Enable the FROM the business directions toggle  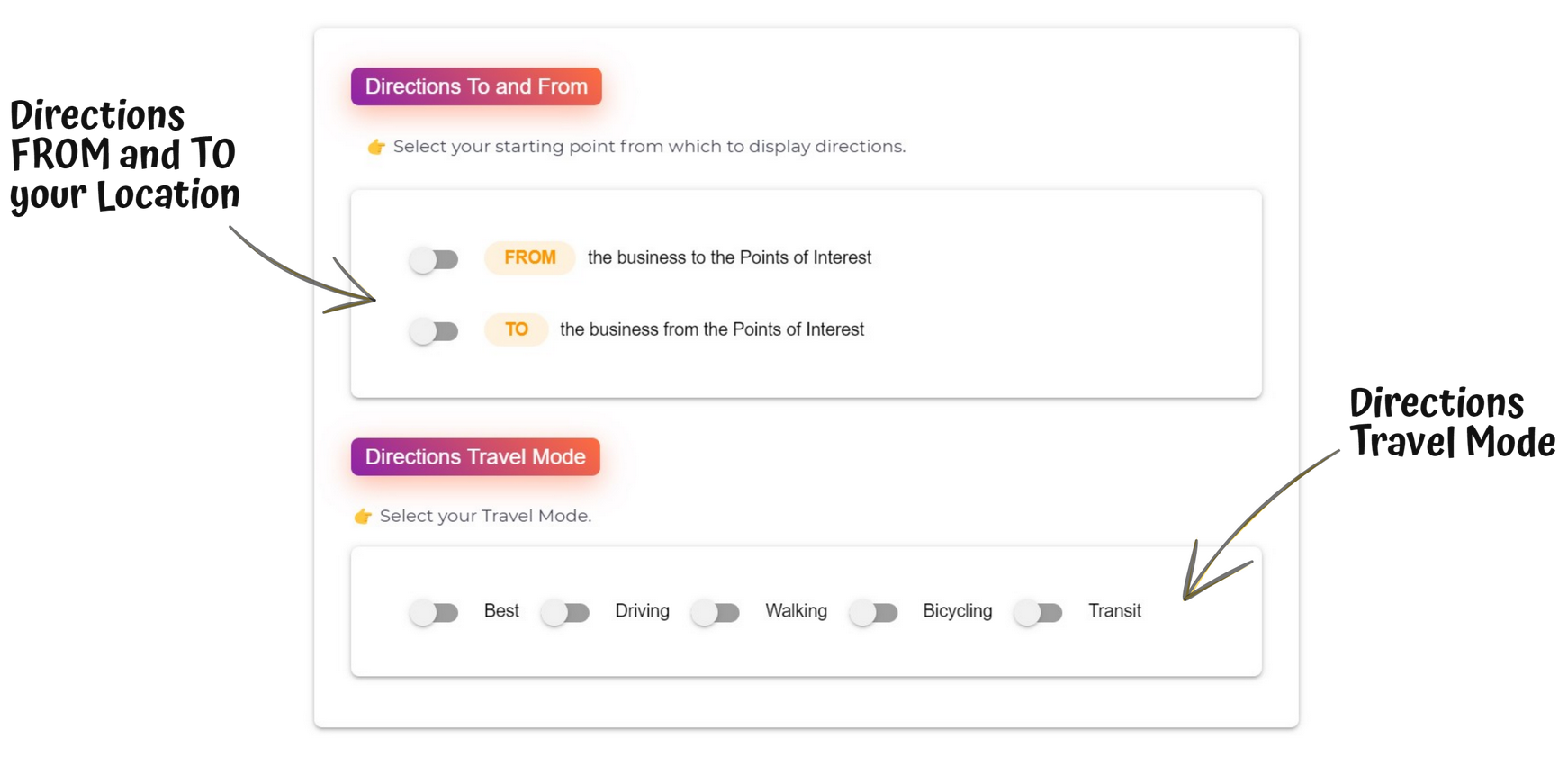tap(434, 259)
